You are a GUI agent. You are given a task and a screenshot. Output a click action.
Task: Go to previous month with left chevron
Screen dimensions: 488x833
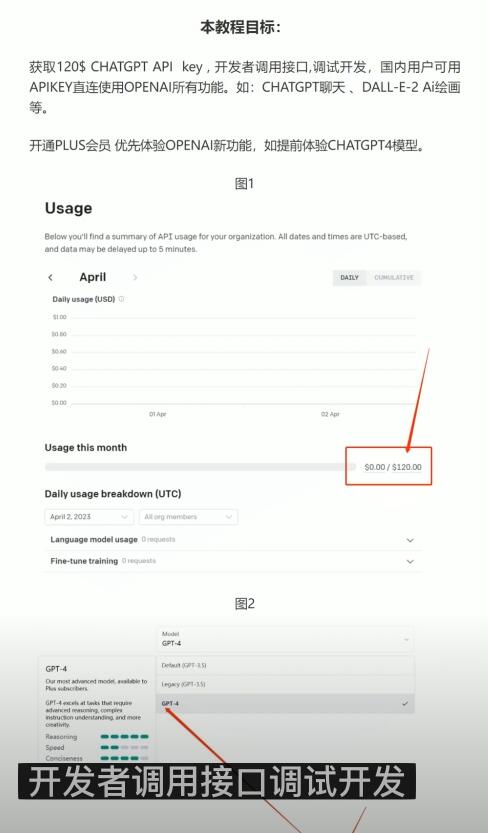point(50,277)
